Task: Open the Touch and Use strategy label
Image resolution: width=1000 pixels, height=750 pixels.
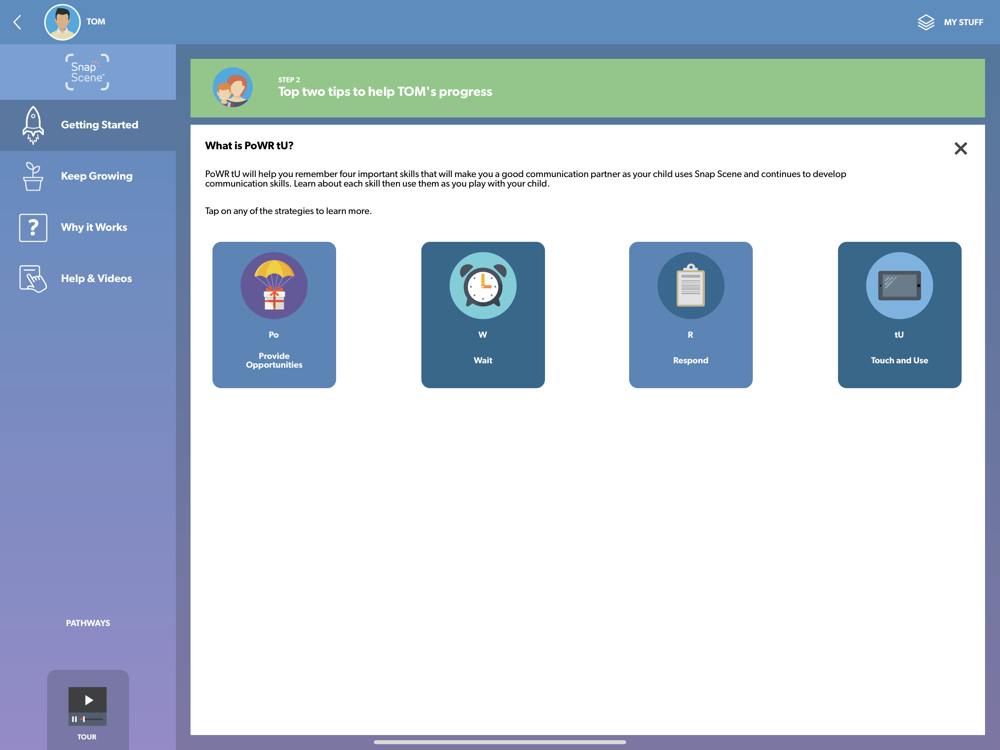Action: (899, 360)
